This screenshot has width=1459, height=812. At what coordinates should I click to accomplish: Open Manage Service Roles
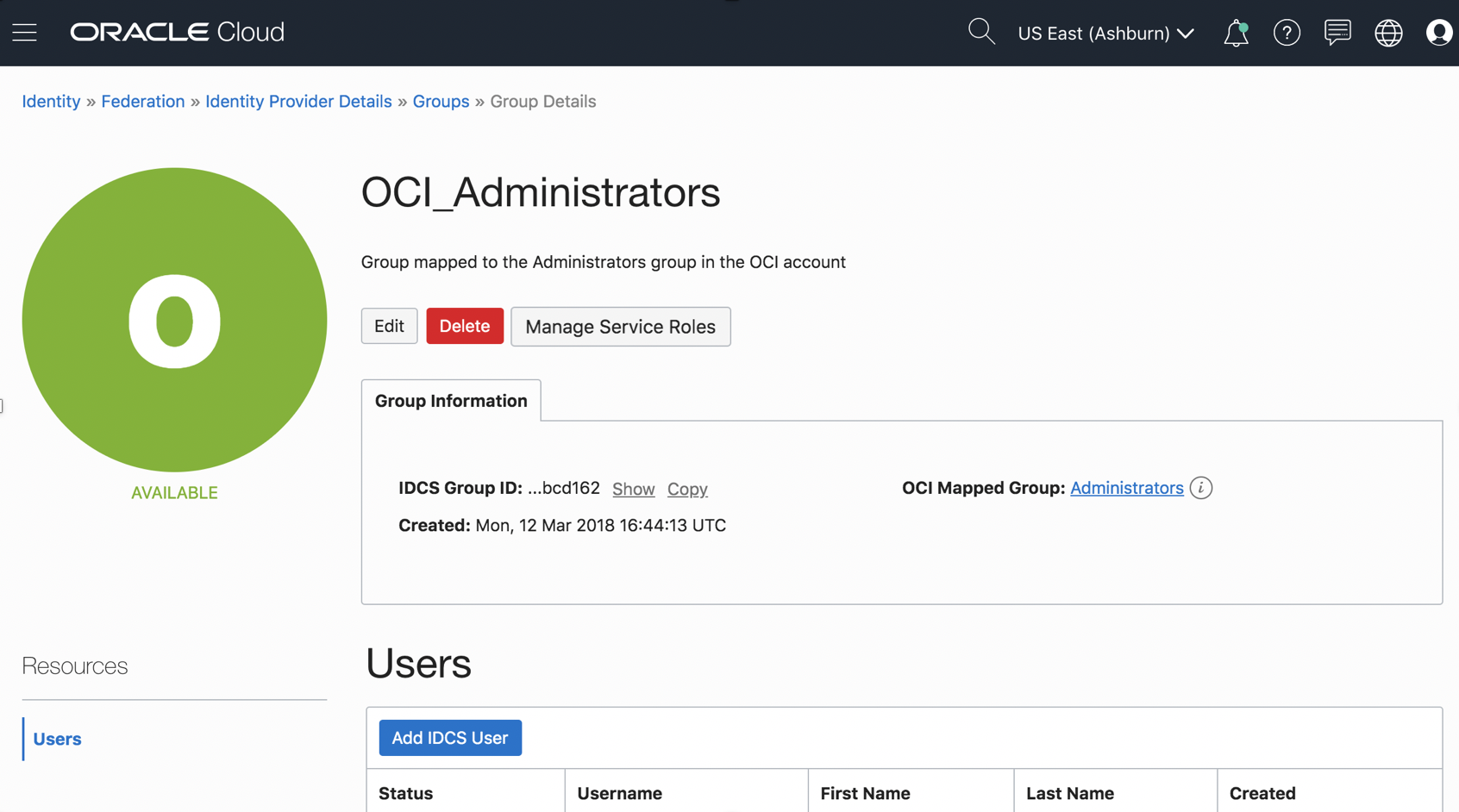pos(620,327)
